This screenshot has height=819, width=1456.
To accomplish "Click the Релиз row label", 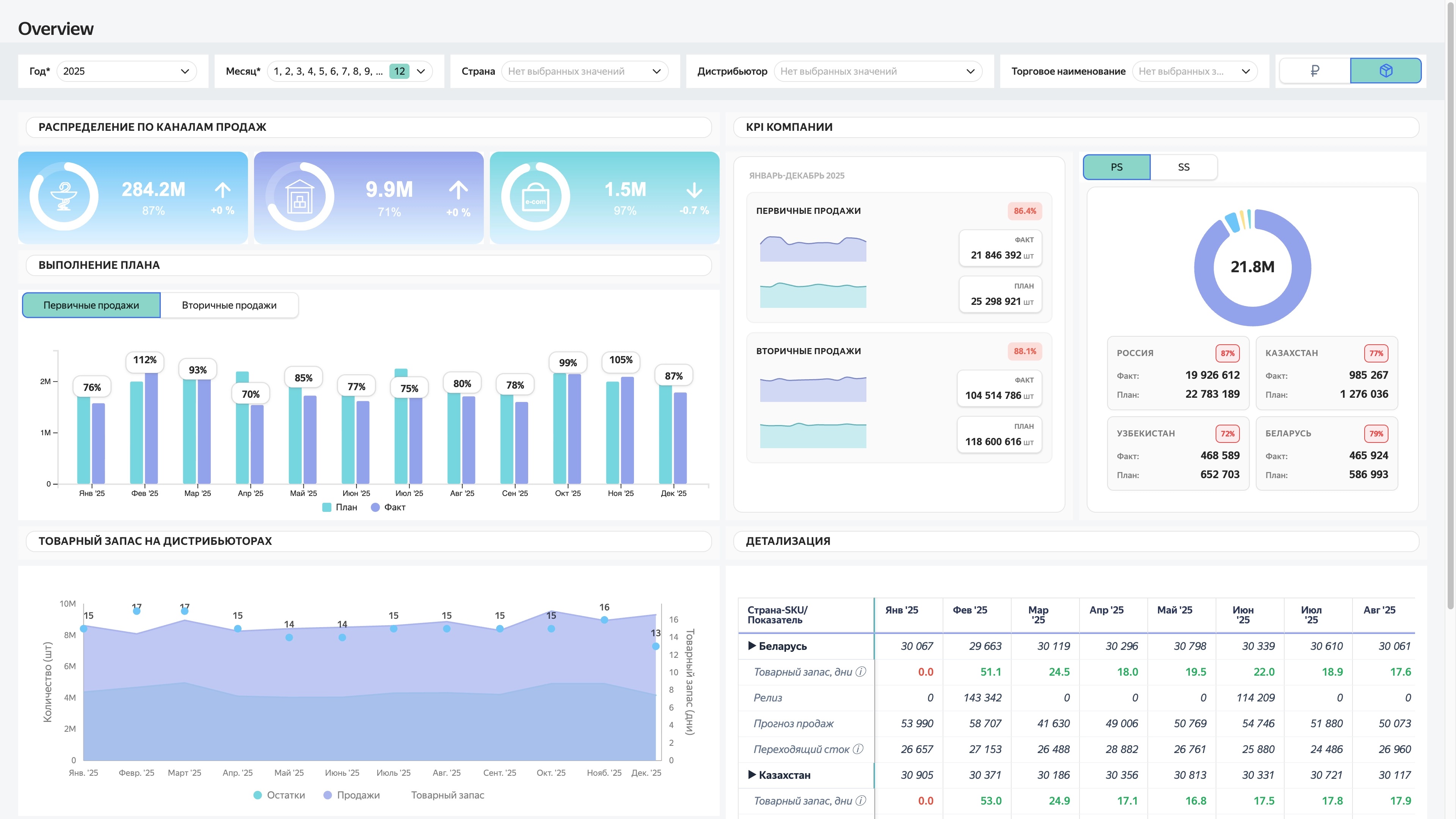I will click(x=767, y=698).
